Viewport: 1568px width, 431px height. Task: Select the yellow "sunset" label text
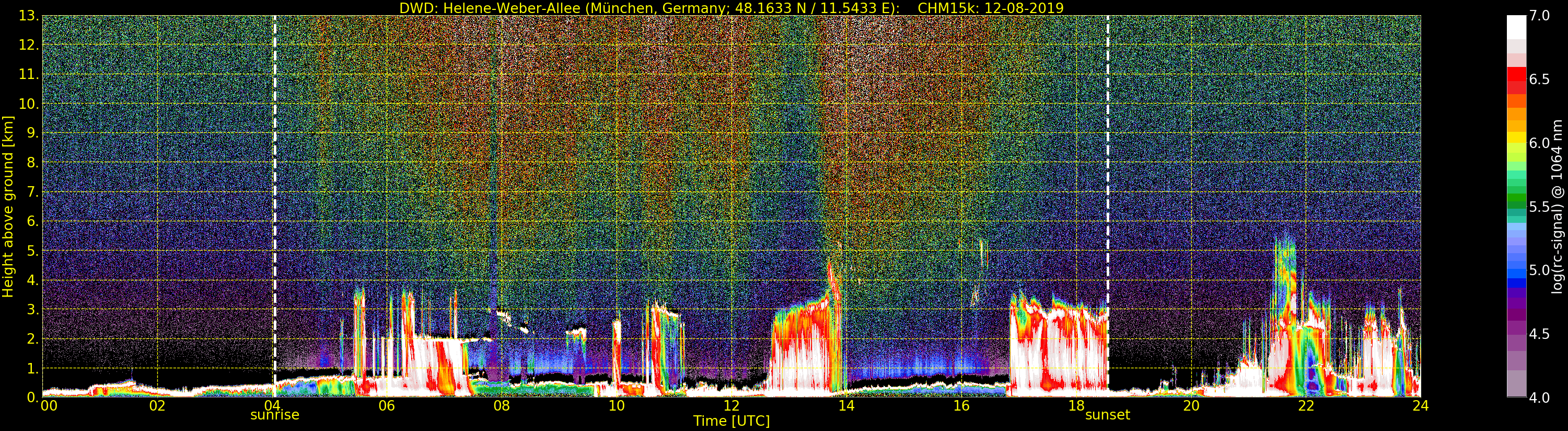point(1107,415)
